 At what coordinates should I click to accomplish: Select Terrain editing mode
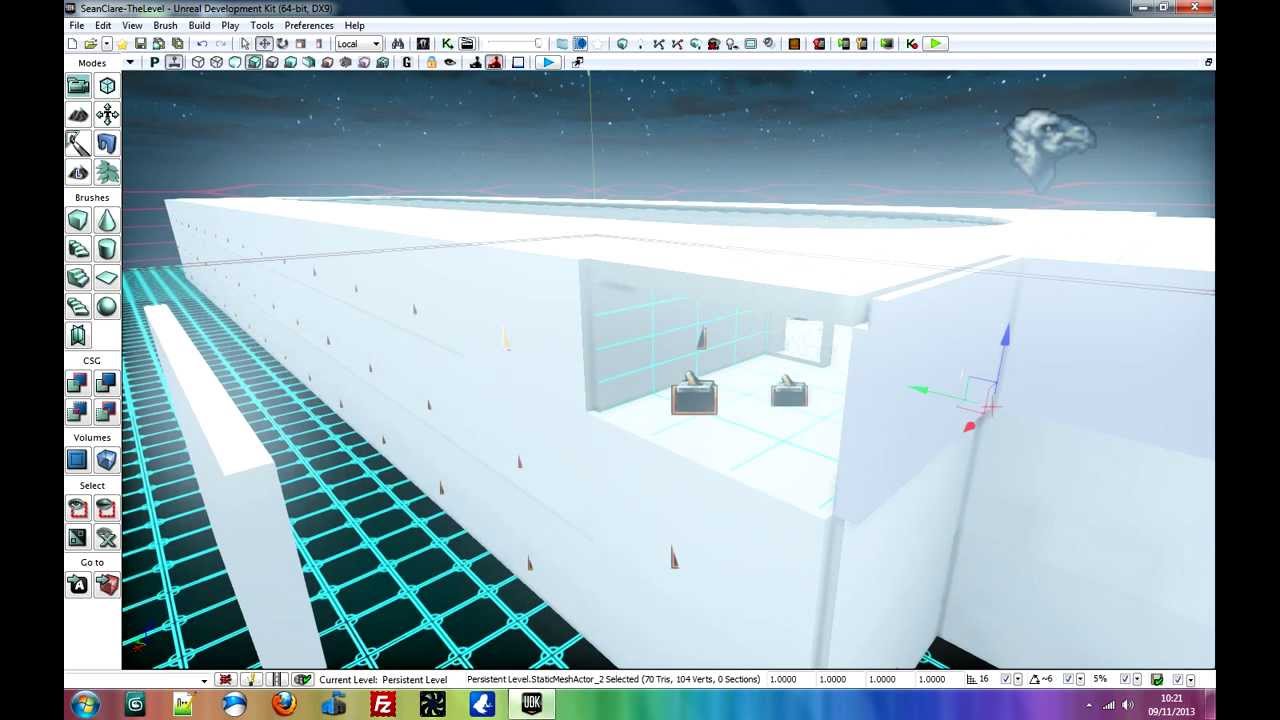(78, 115)
